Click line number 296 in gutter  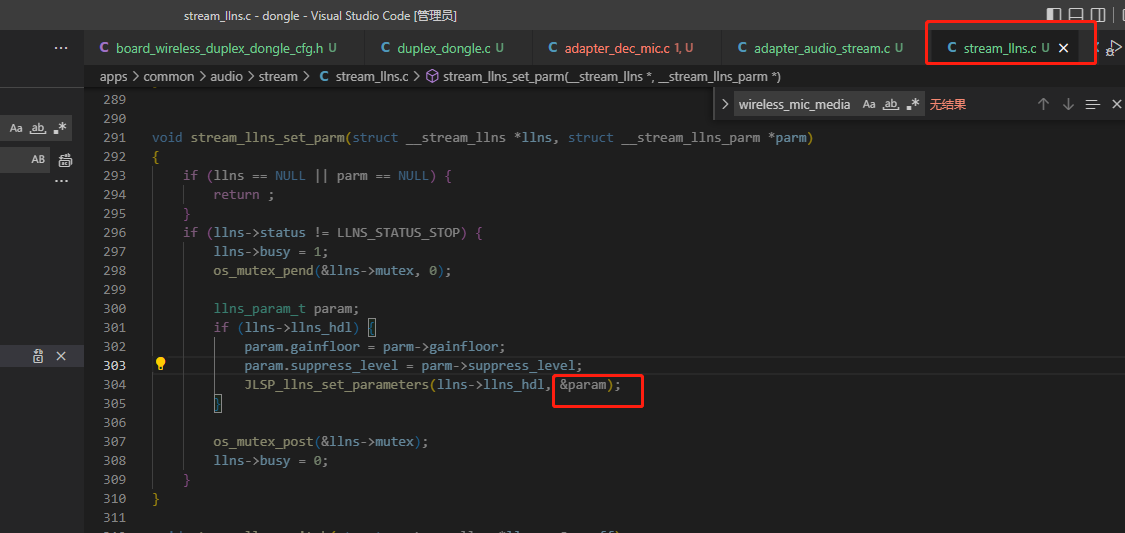click(116, 232)
